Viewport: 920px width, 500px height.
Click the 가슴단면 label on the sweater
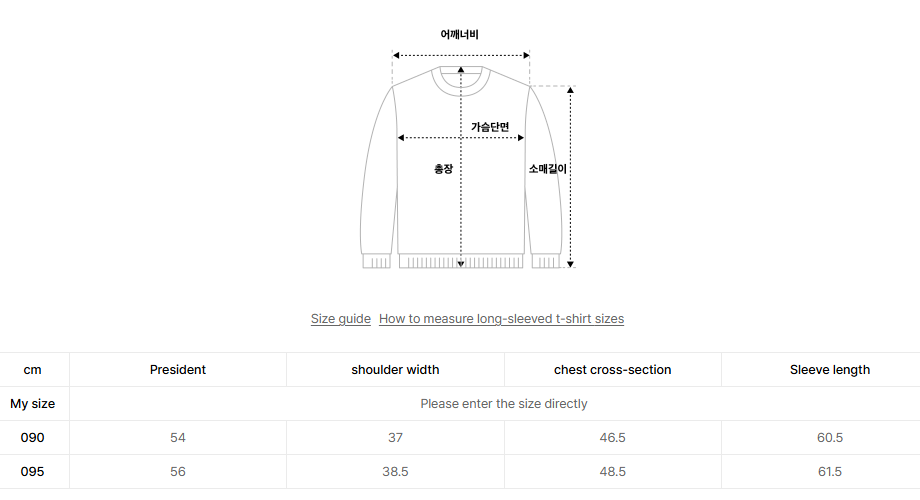490,127
